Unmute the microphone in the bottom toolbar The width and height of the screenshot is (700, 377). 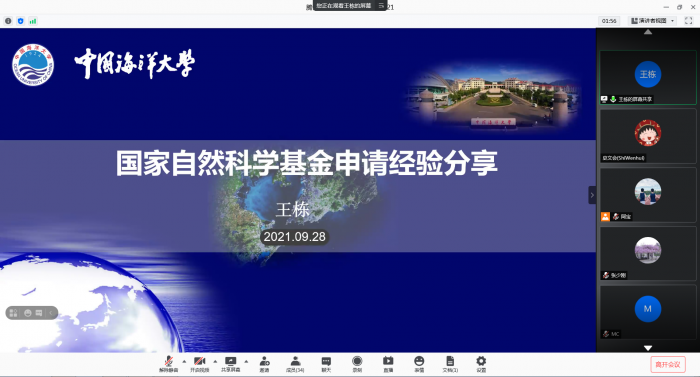click(x=169, y=364)
